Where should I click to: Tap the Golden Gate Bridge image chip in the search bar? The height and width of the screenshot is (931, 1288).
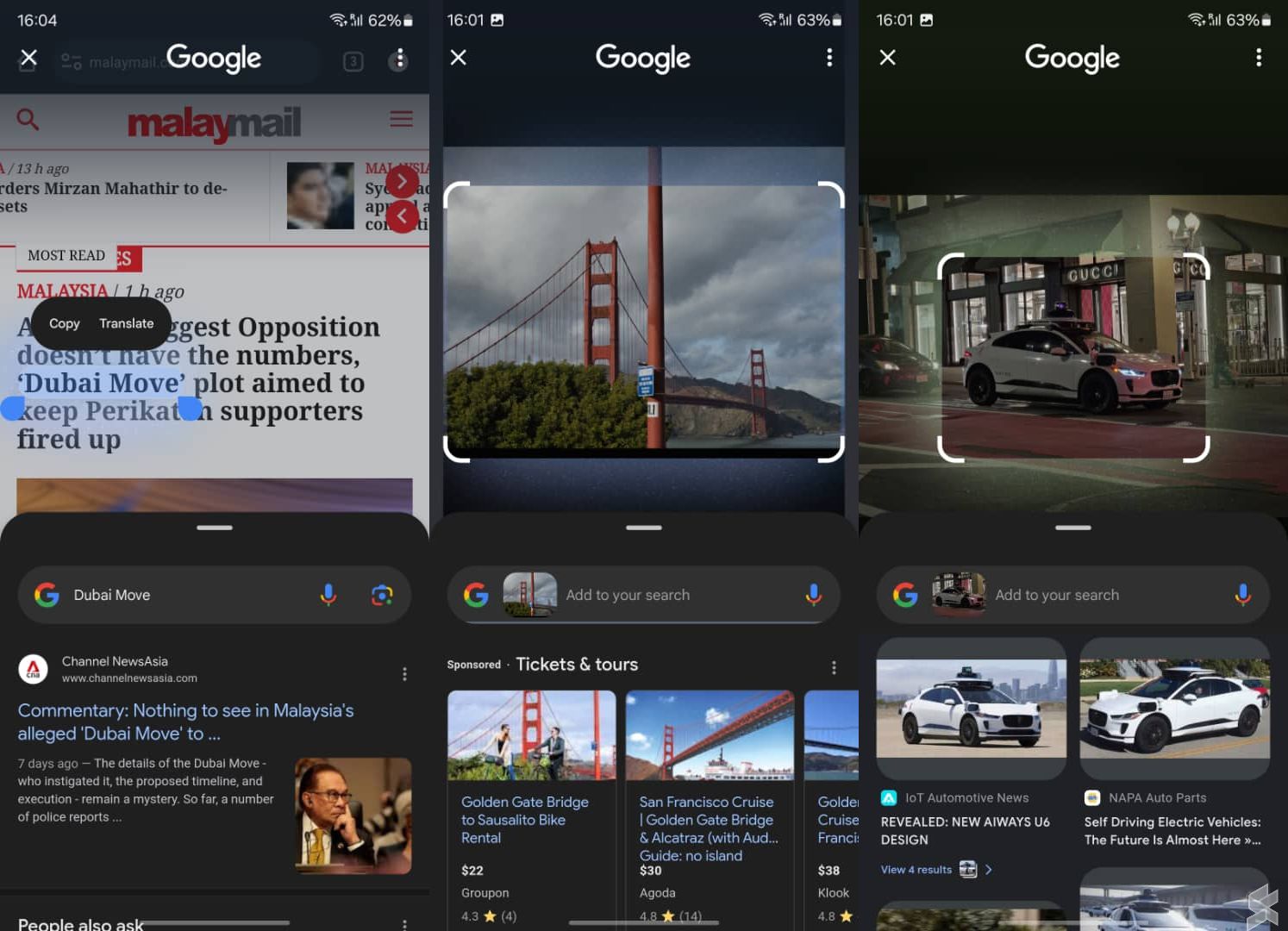tap(529, 595)
